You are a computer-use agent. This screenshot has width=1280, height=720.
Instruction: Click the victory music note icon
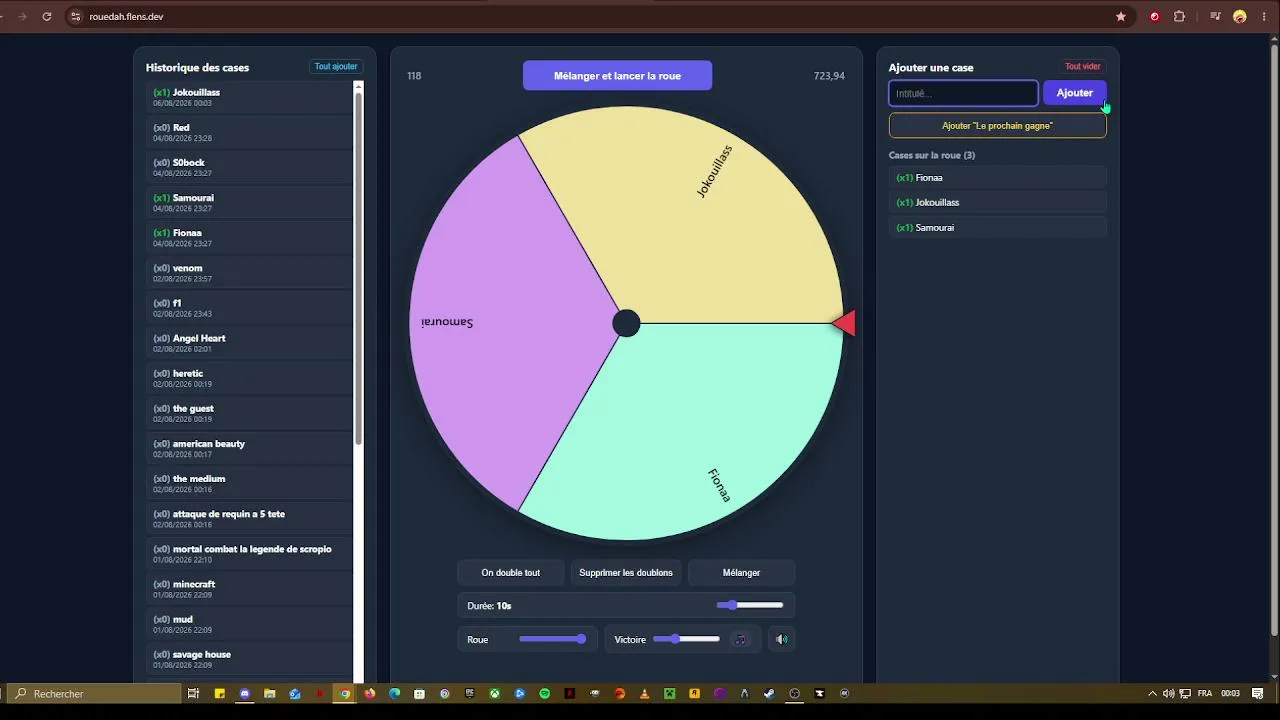[x=741, y=639]
